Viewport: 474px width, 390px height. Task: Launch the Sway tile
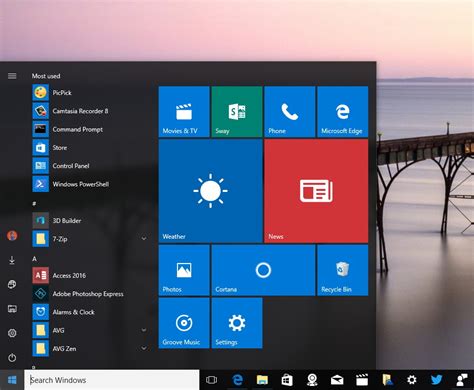237,112
